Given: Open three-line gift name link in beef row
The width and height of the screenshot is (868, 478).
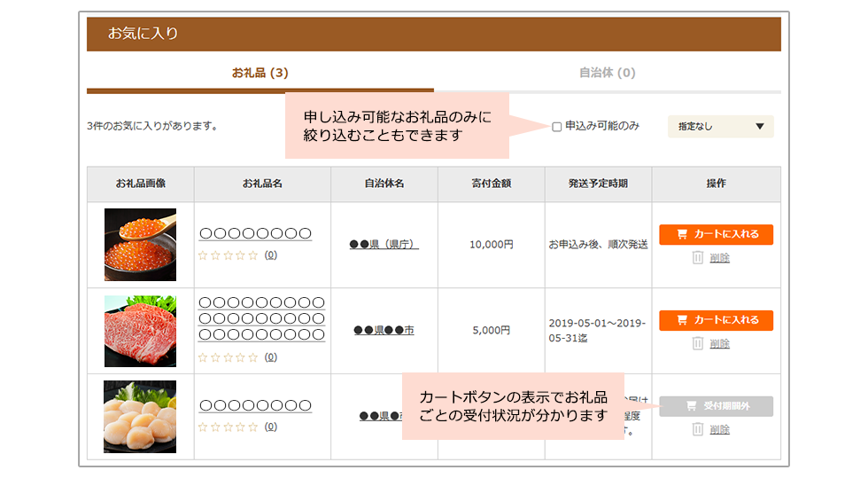Looking at the screenshot, I should point(262,318).
